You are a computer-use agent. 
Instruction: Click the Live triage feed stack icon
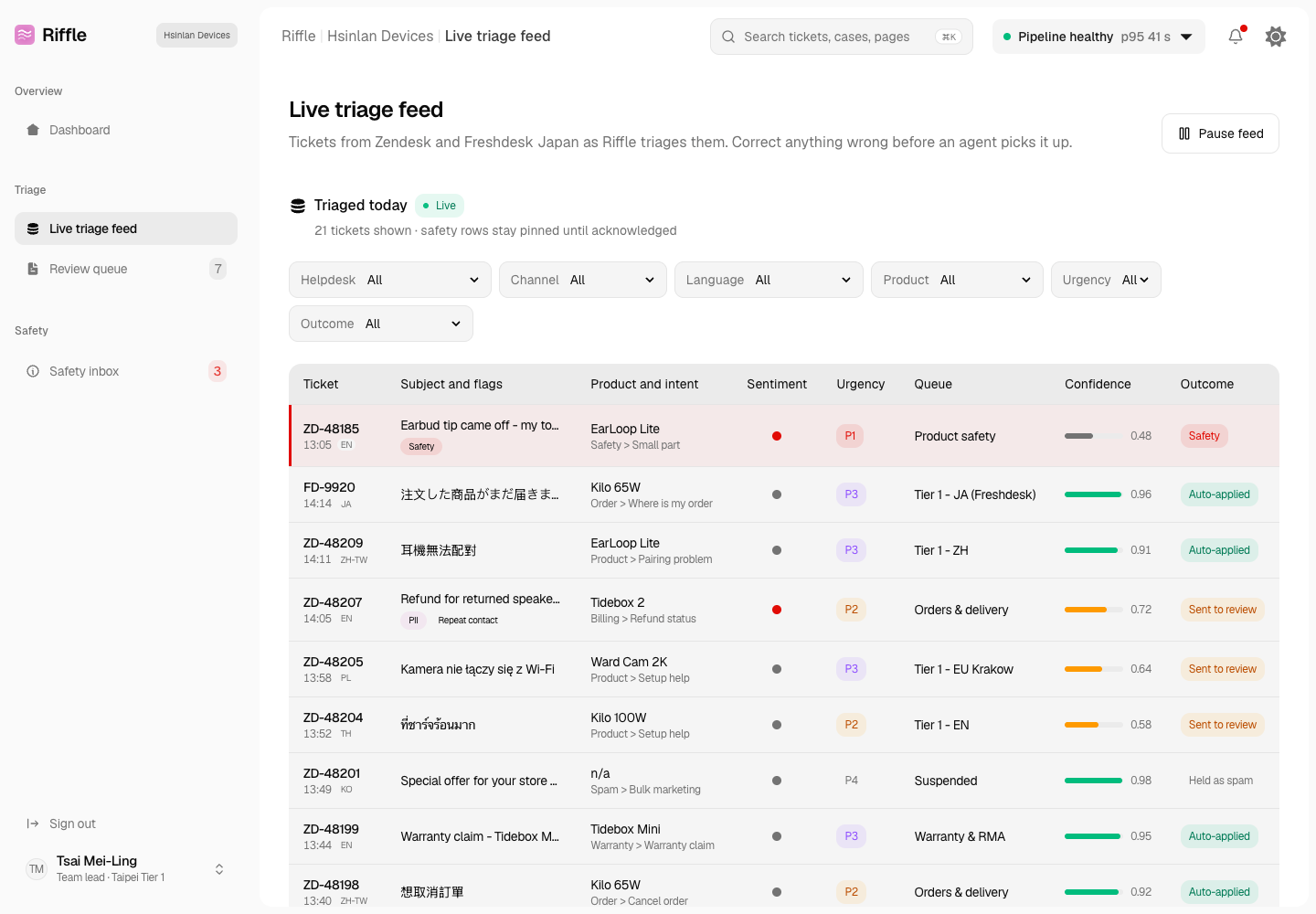(x=33, y=228)
